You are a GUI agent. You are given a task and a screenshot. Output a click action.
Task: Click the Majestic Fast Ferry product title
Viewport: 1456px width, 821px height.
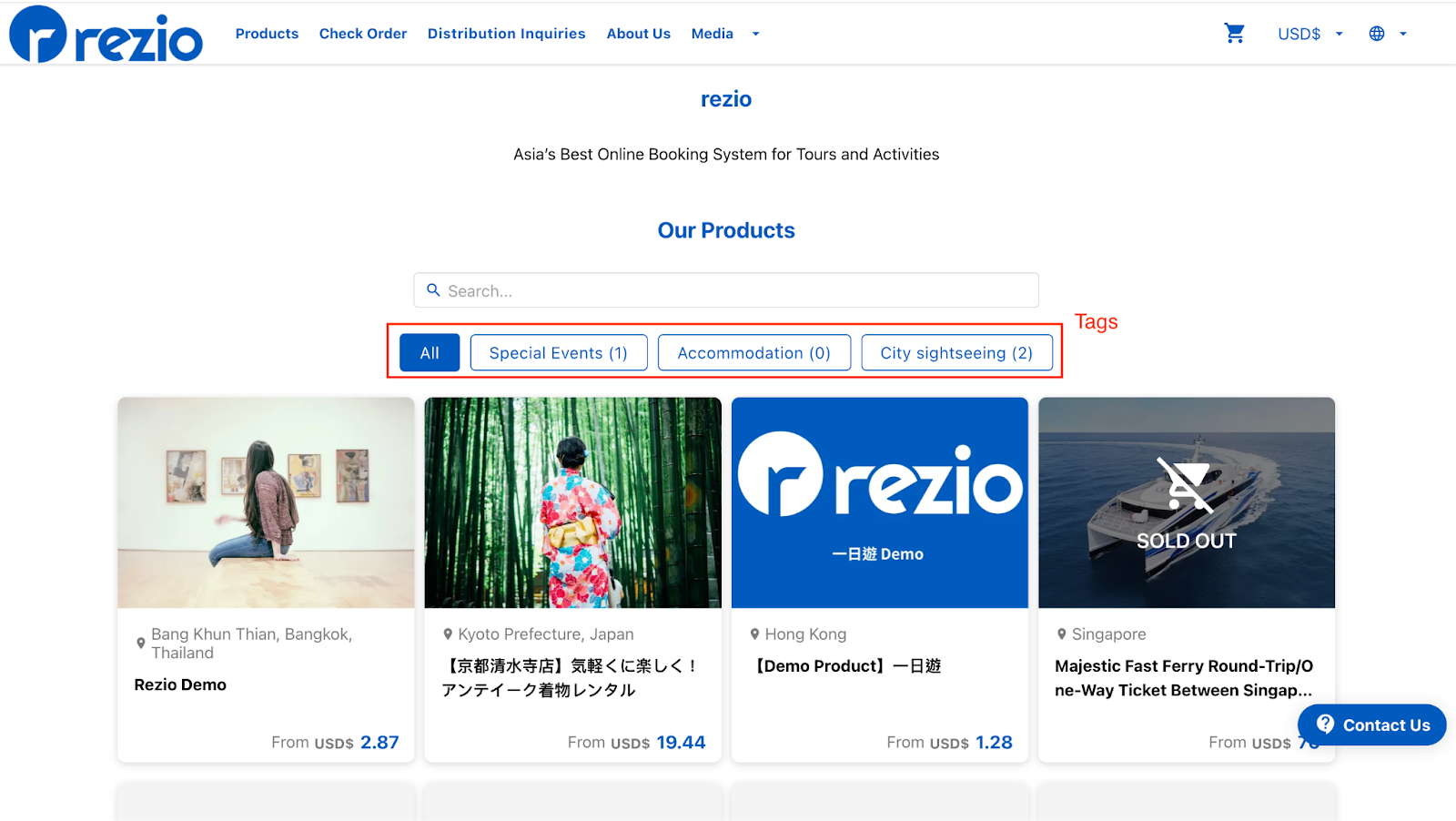point(1184,678)
